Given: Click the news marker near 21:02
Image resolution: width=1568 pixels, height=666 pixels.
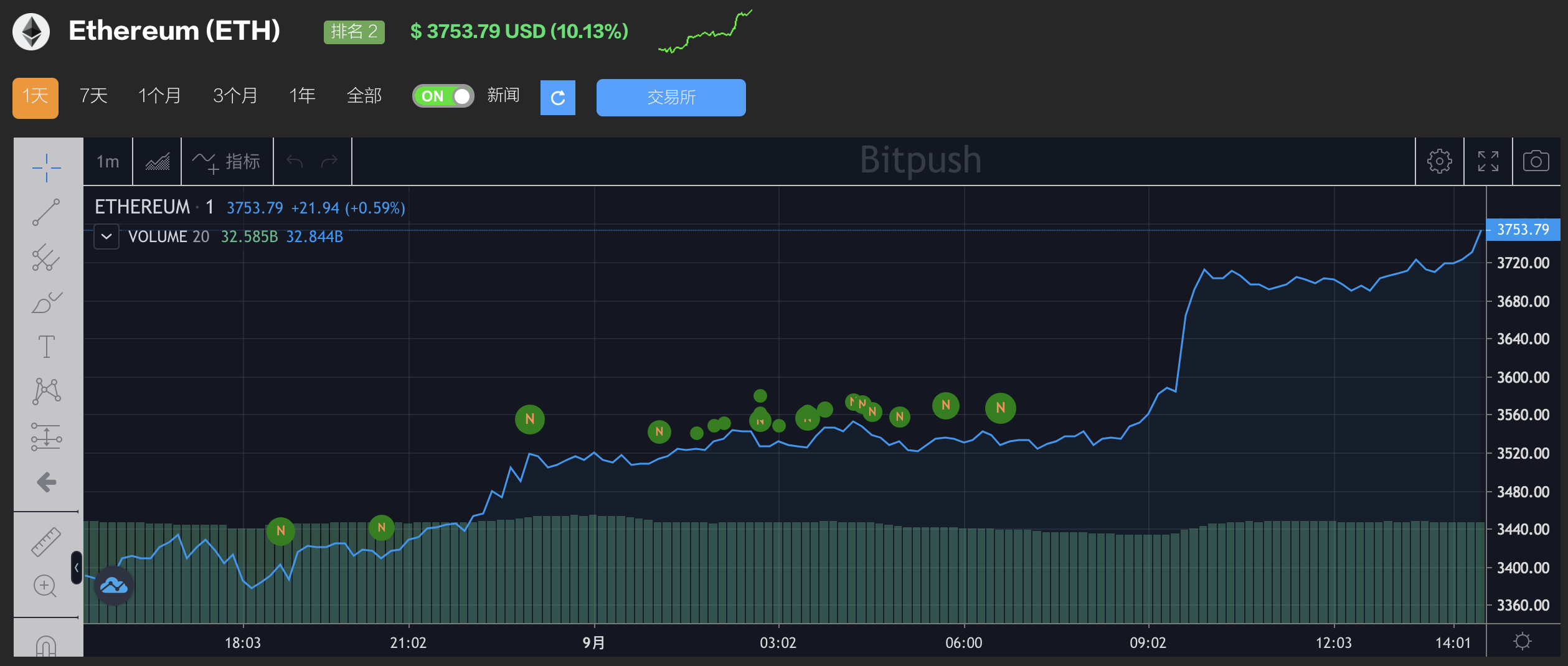Looking at the screenshot, I should pos(382,528).
